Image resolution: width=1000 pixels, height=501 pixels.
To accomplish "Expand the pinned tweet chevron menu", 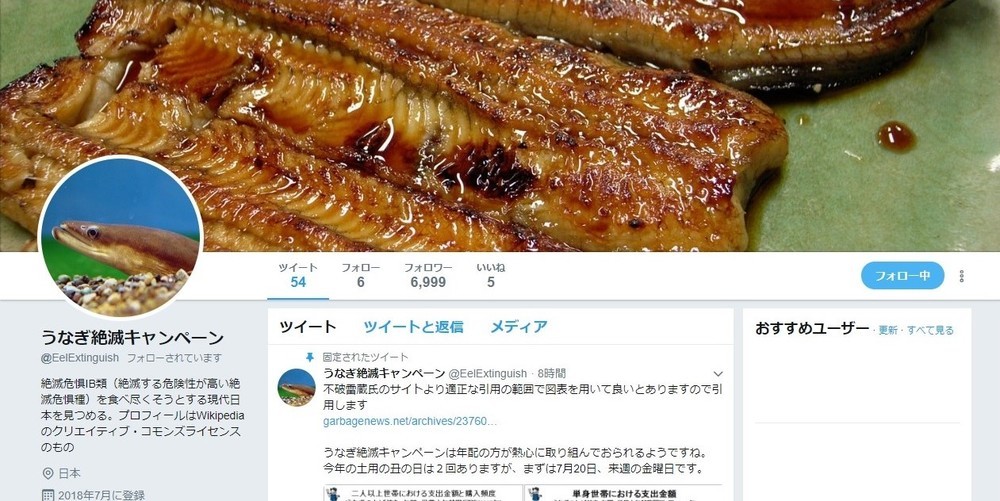I will 718,374.
